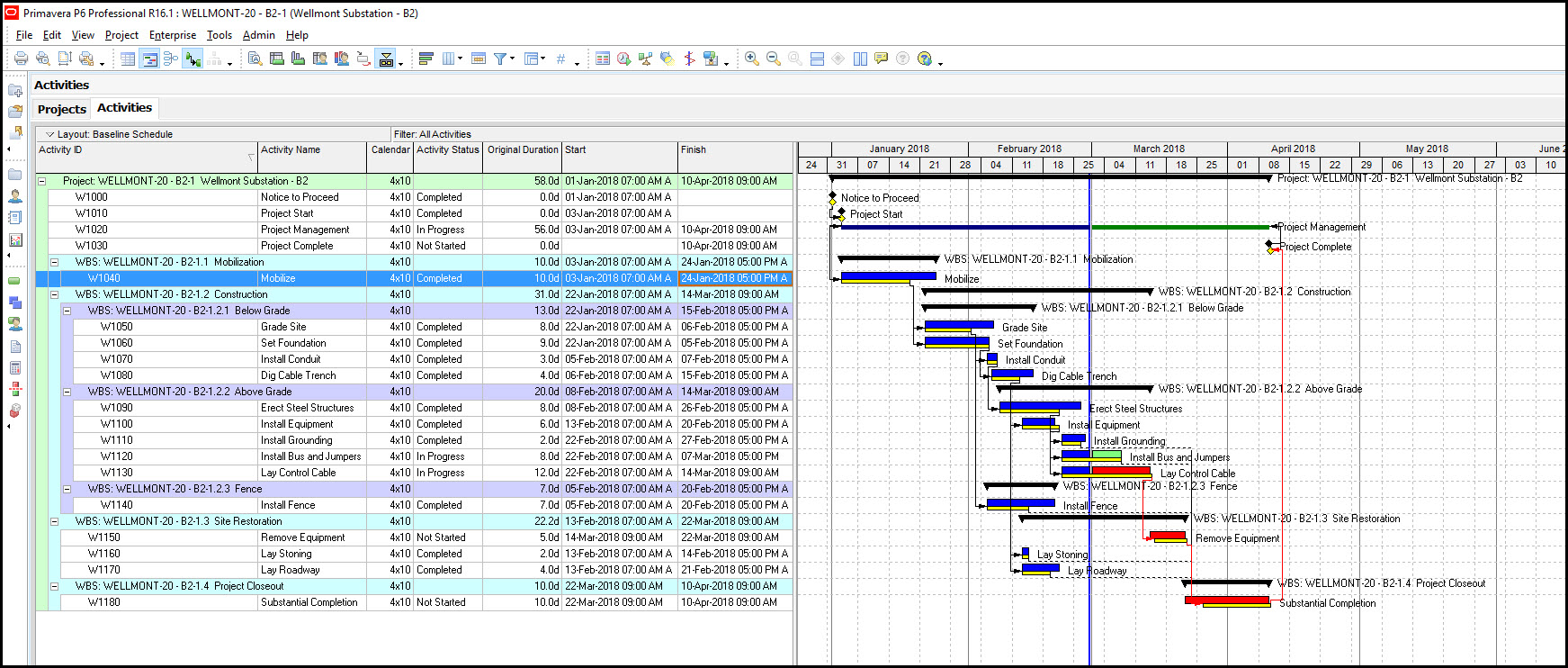Select the Activities tab
This screenshot has width=1568, height=668.
click(x=124, y=107)
